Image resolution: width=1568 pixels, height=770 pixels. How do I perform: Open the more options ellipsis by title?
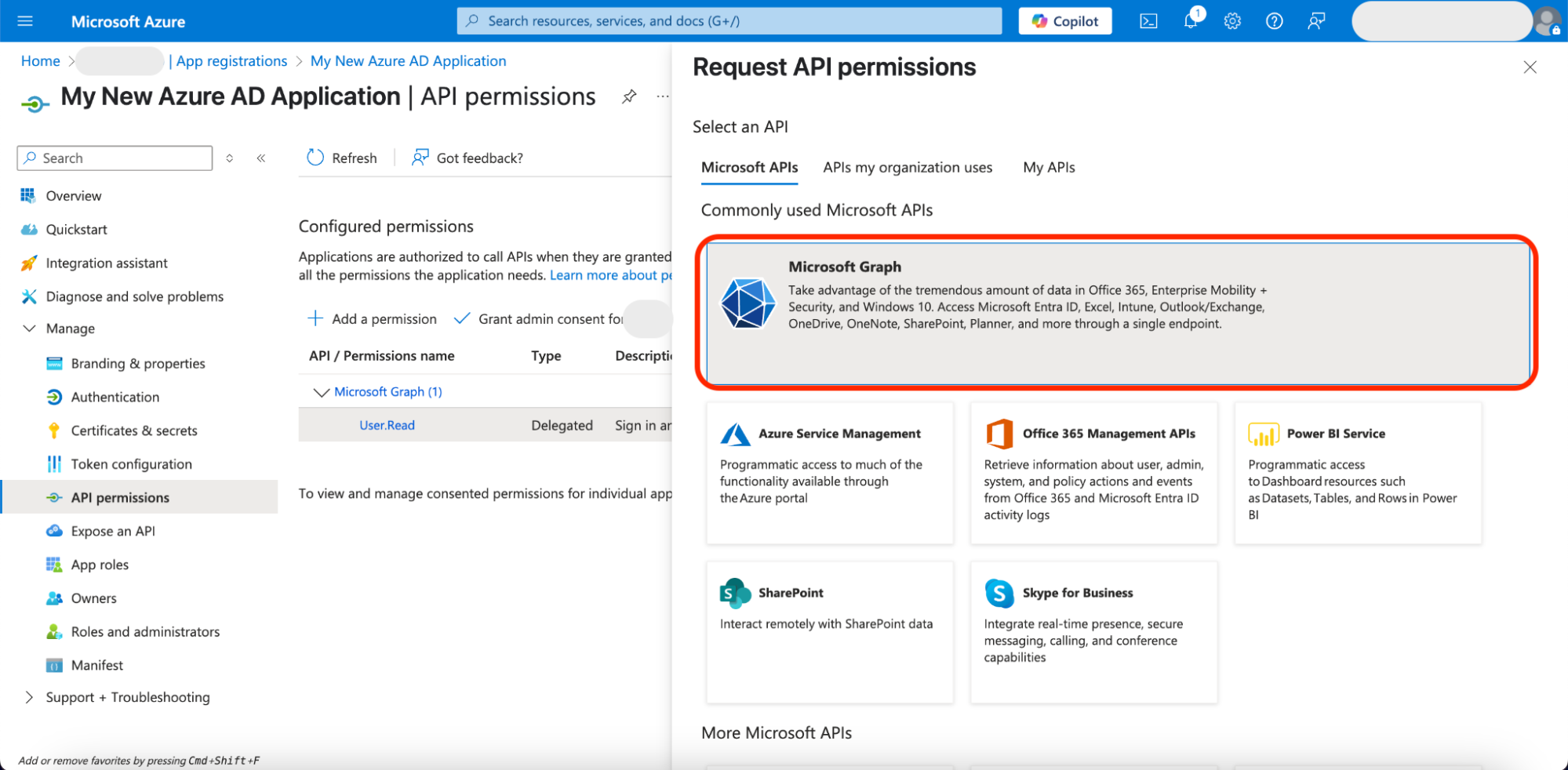663,96
